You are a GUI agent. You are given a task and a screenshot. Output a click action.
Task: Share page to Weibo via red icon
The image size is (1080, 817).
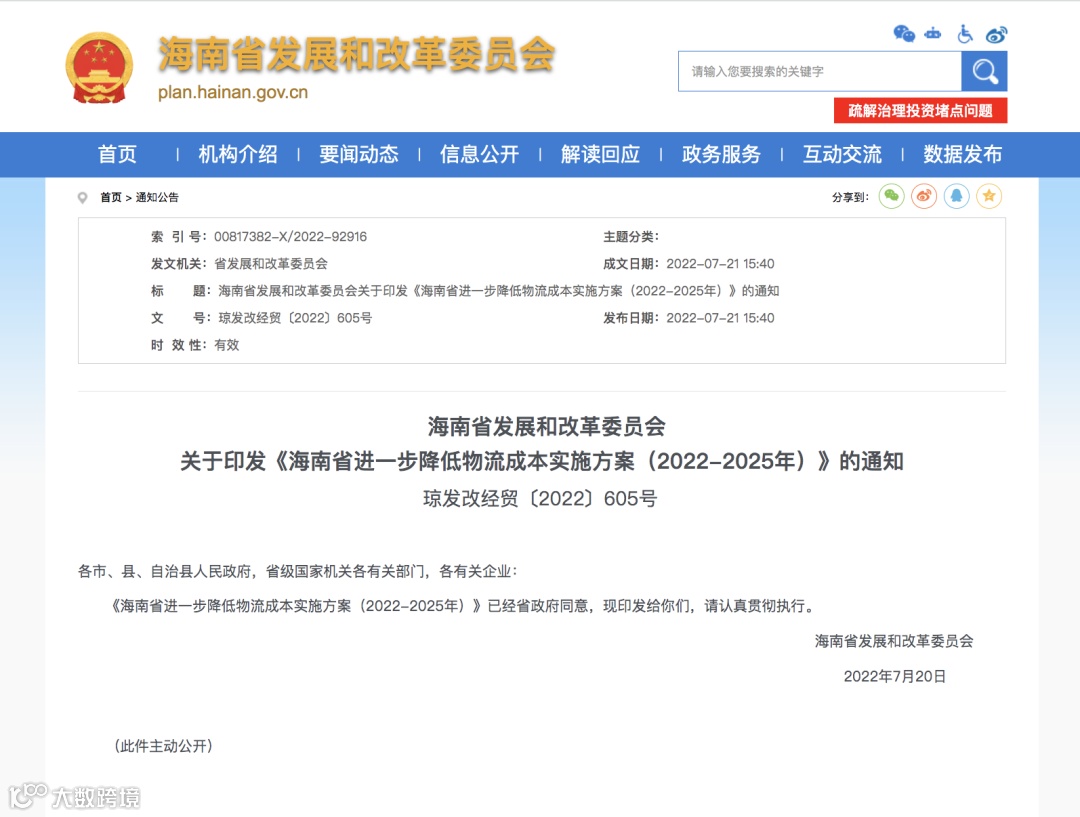click(x=924, y=197)
